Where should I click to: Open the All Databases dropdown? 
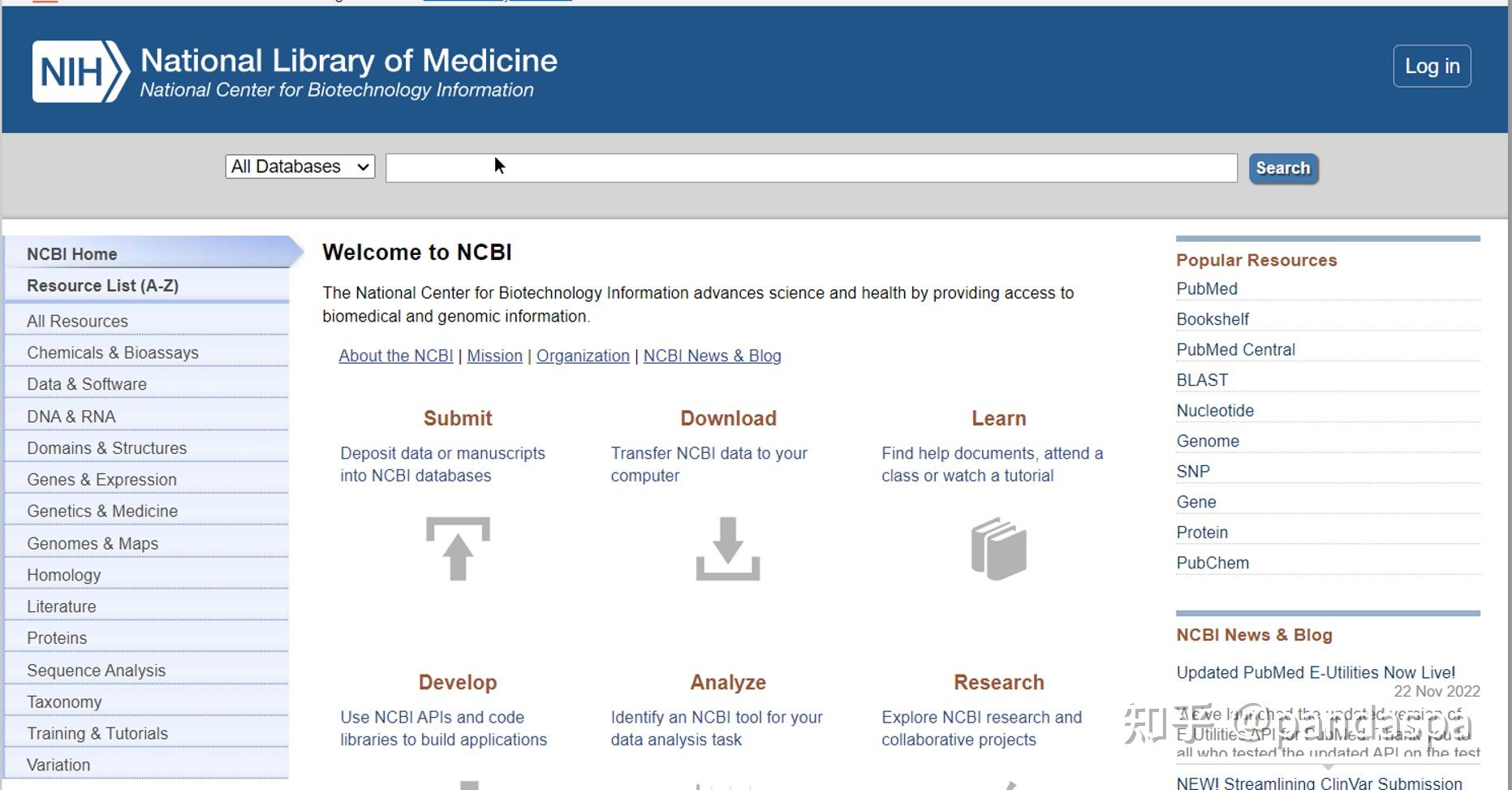(x=299, y=166)
